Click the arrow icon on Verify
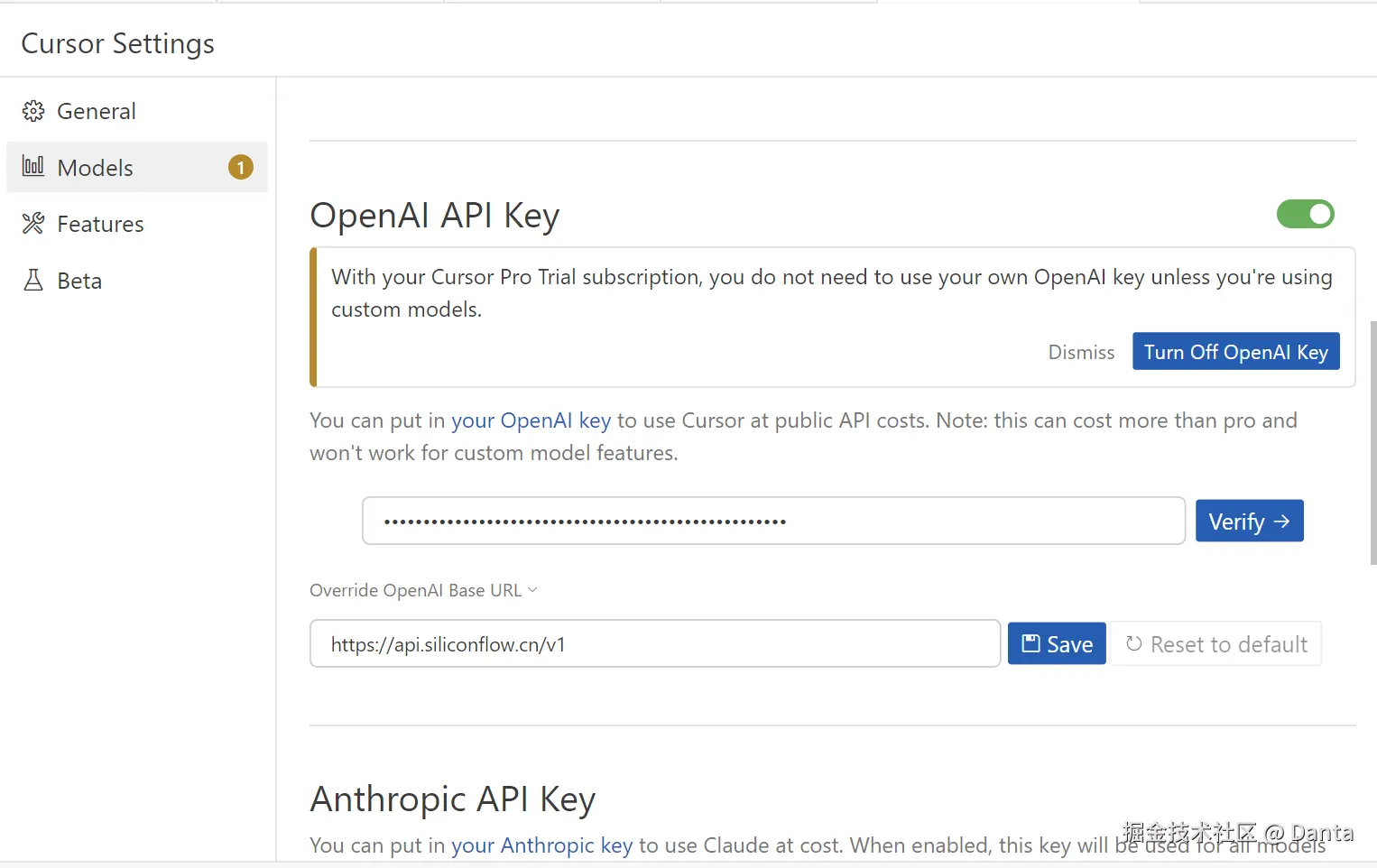 [1281, 522]
